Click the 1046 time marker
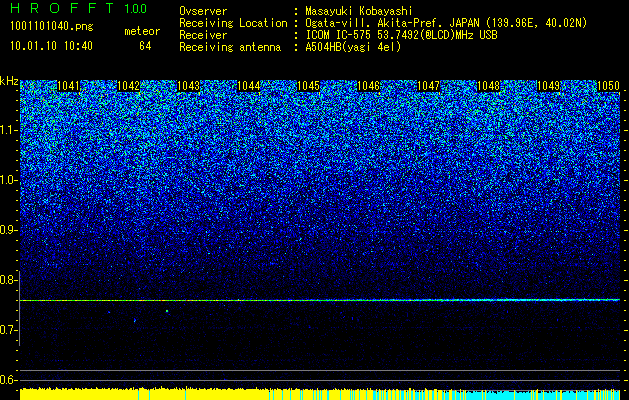The image size is (629, 400). (x=368, y=86)
